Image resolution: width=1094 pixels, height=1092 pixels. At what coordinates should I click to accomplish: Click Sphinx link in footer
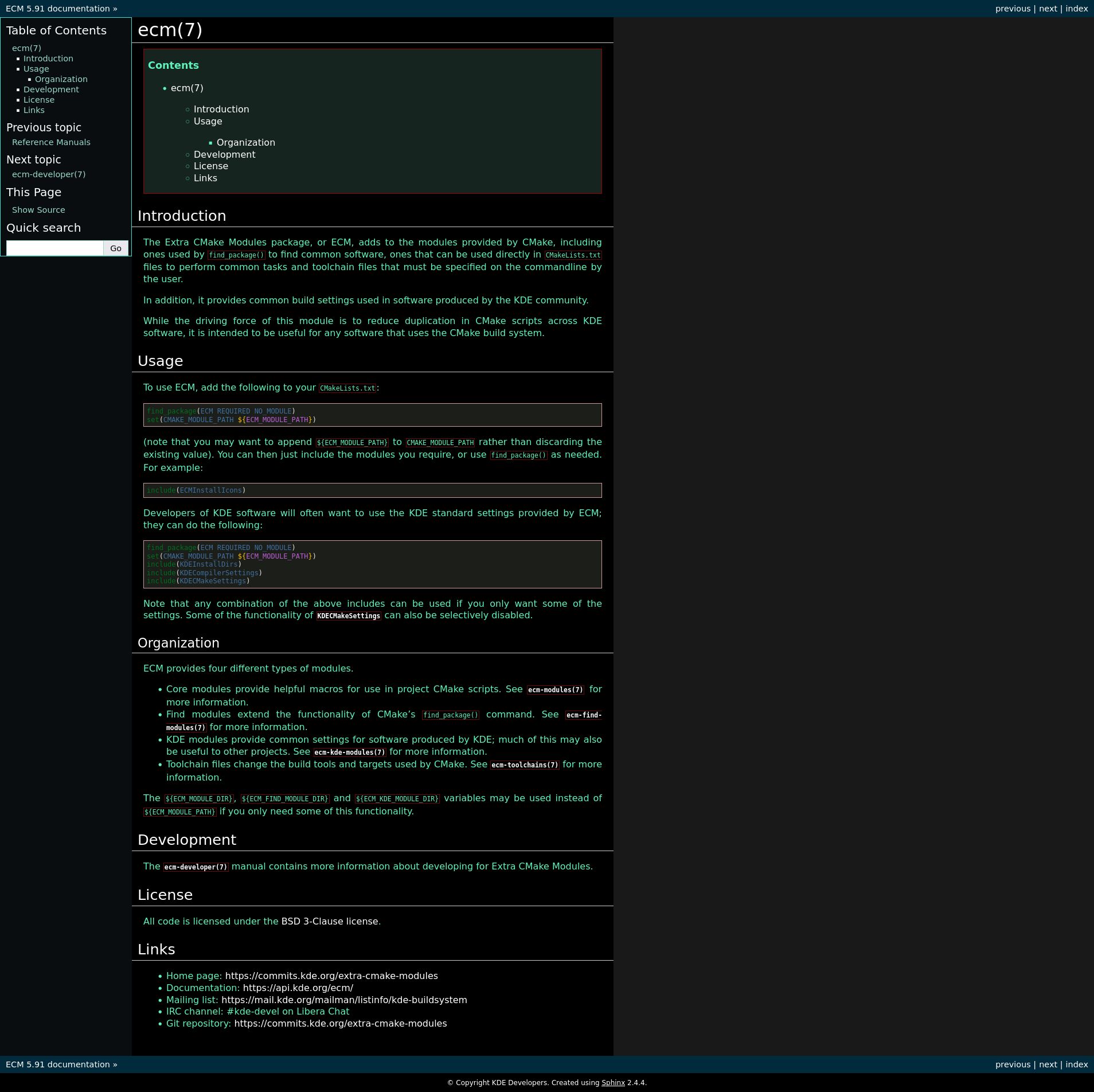pyautogui.click(x=613, y=1083)
